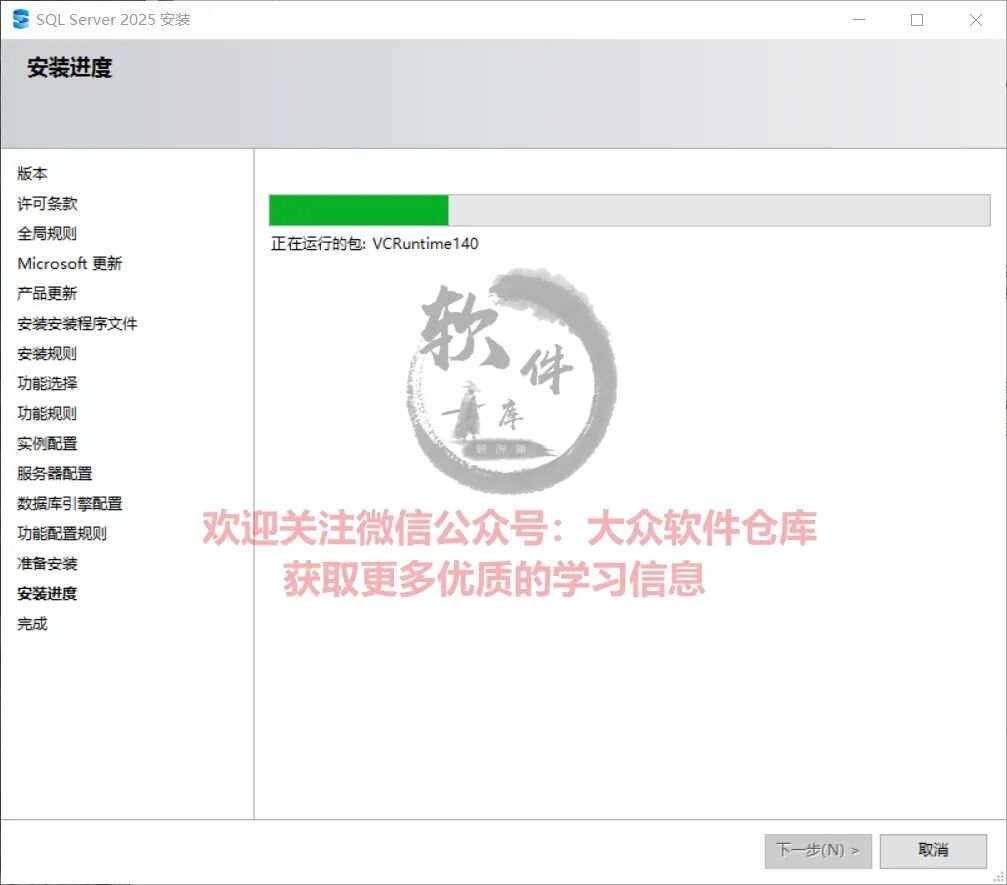The height and width of the screenshot is (885, 1007).
Task: Select 许可条款 step in the sidebar
Action: (x=47, y=204)
